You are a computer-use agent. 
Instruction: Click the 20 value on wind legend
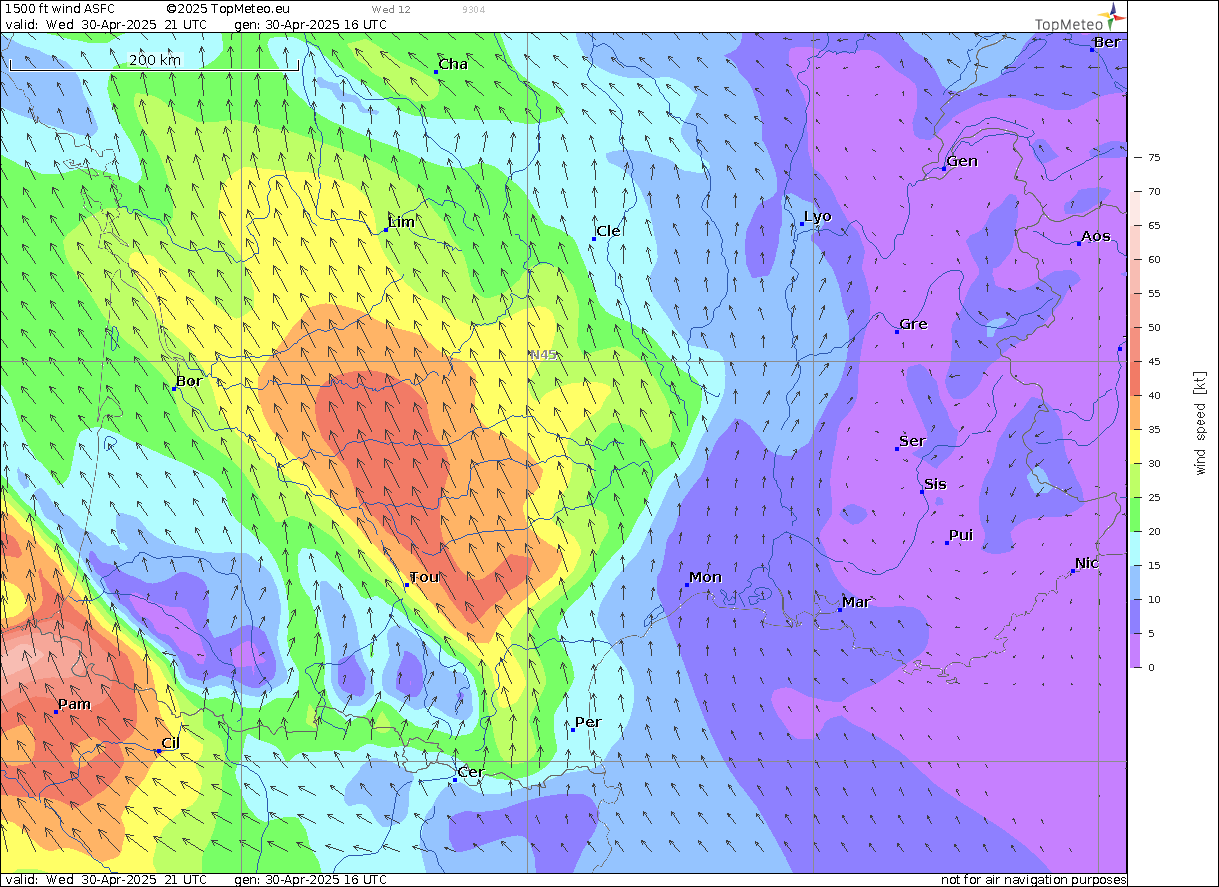1154,532
